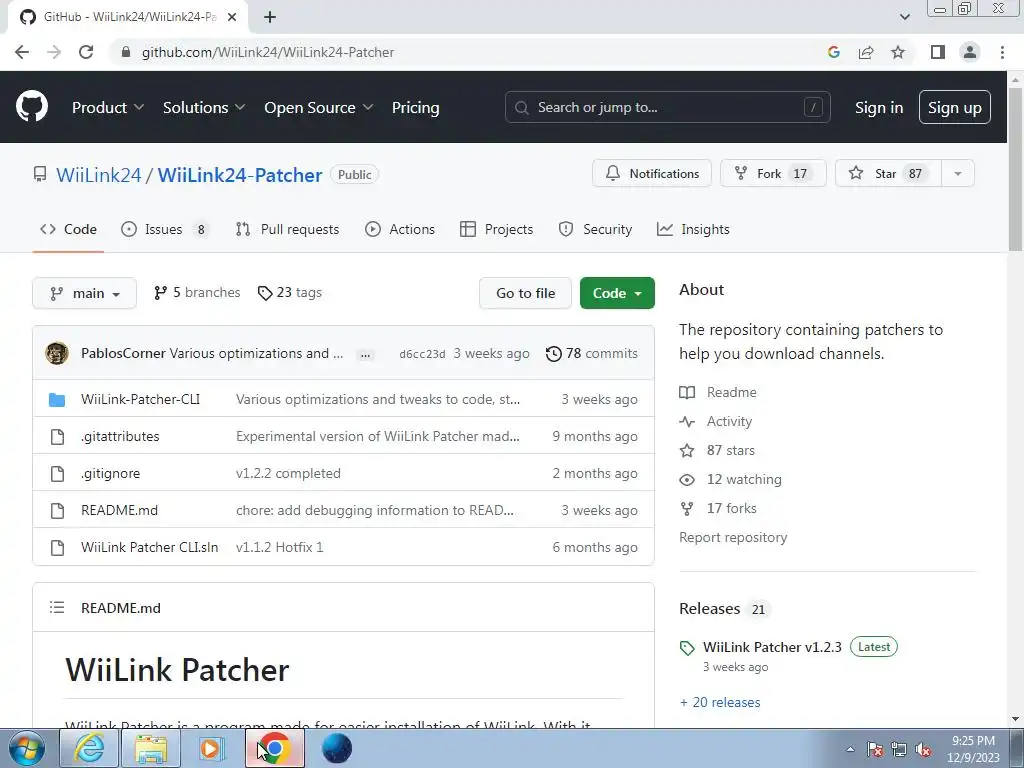Screen dimensions: 1024x768
Task: Open Windows Media Player in taskbar
Action: [211, 748]
